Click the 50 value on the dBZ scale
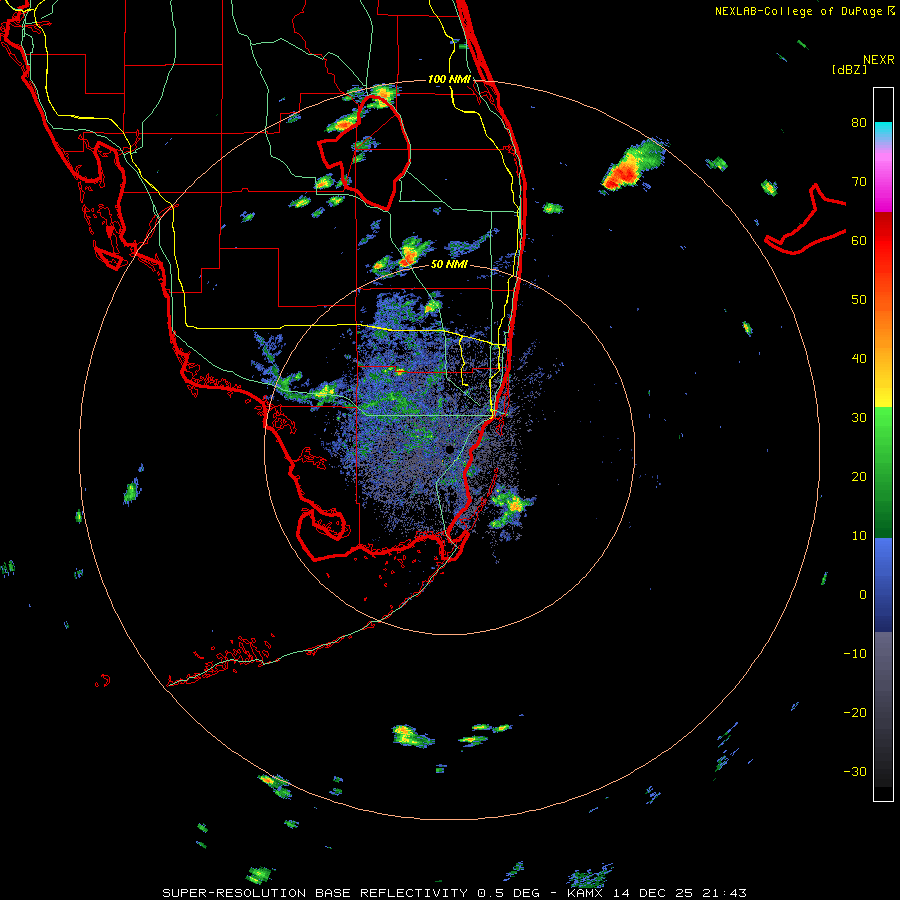900x900 pixels. (x=859, y=300)
